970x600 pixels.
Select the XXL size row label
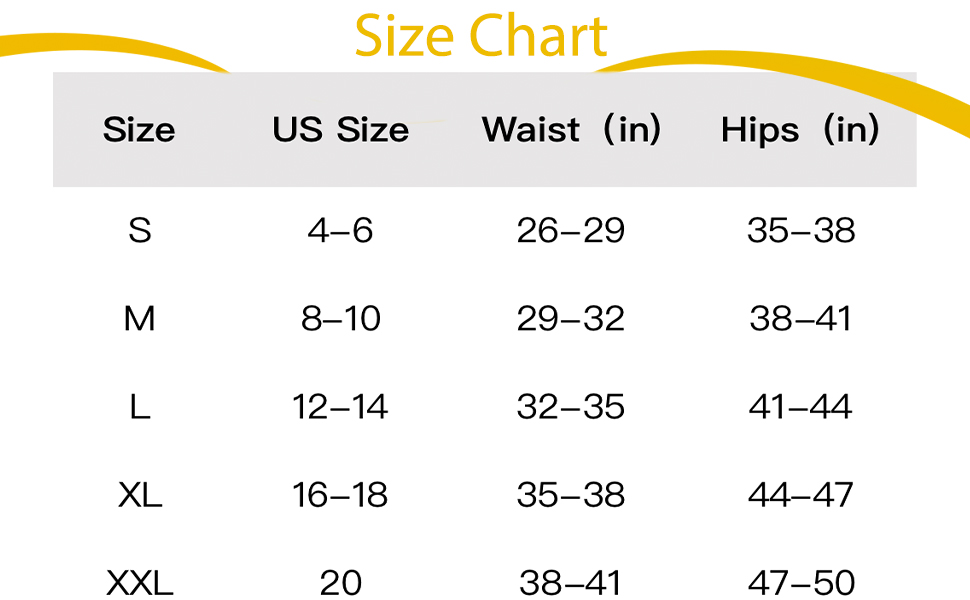click(140, 583)
